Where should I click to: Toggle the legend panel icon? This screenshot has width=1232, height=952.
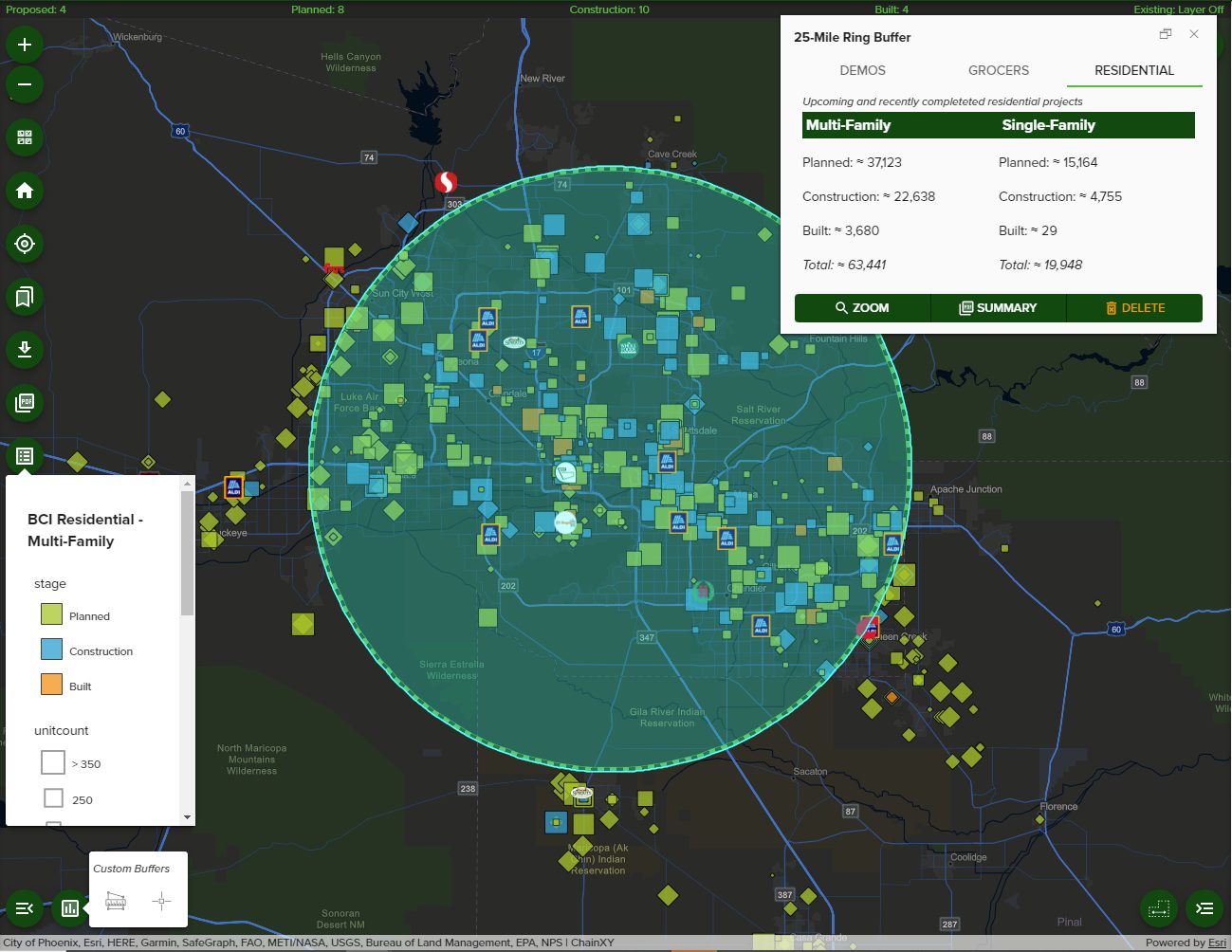point(24,456)
